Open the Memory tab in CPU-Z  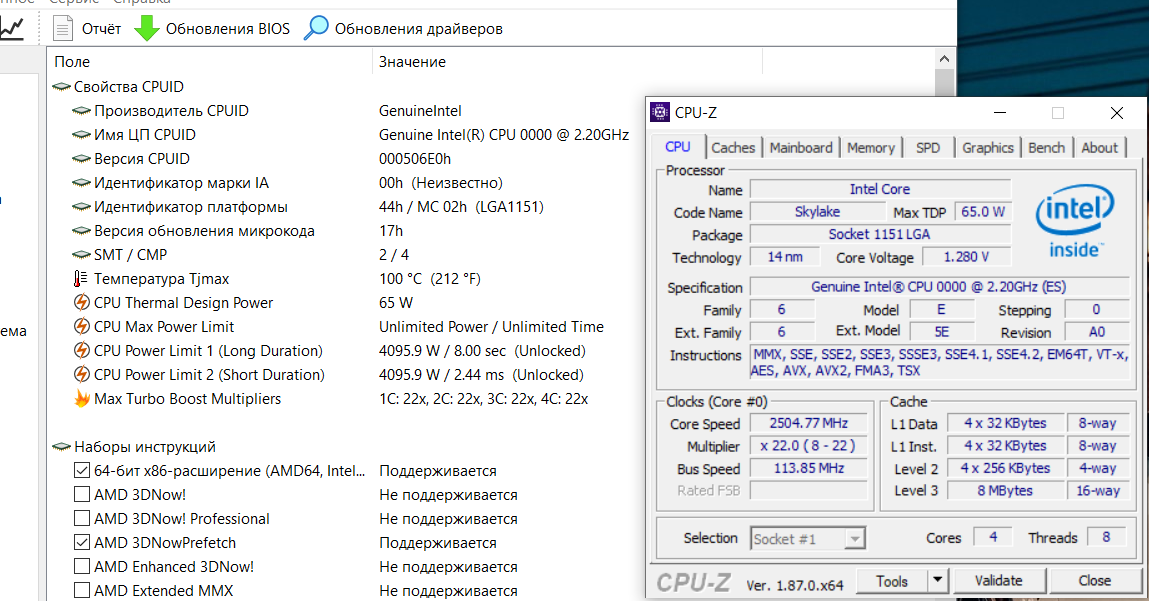(870, 148)
